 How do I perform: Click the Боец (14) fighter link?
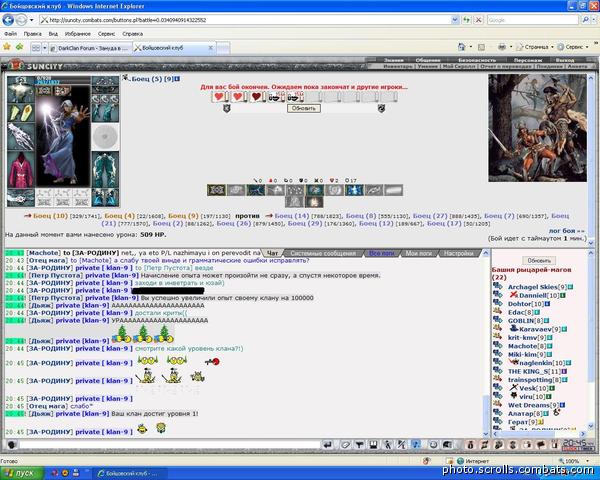click(292, 216)
